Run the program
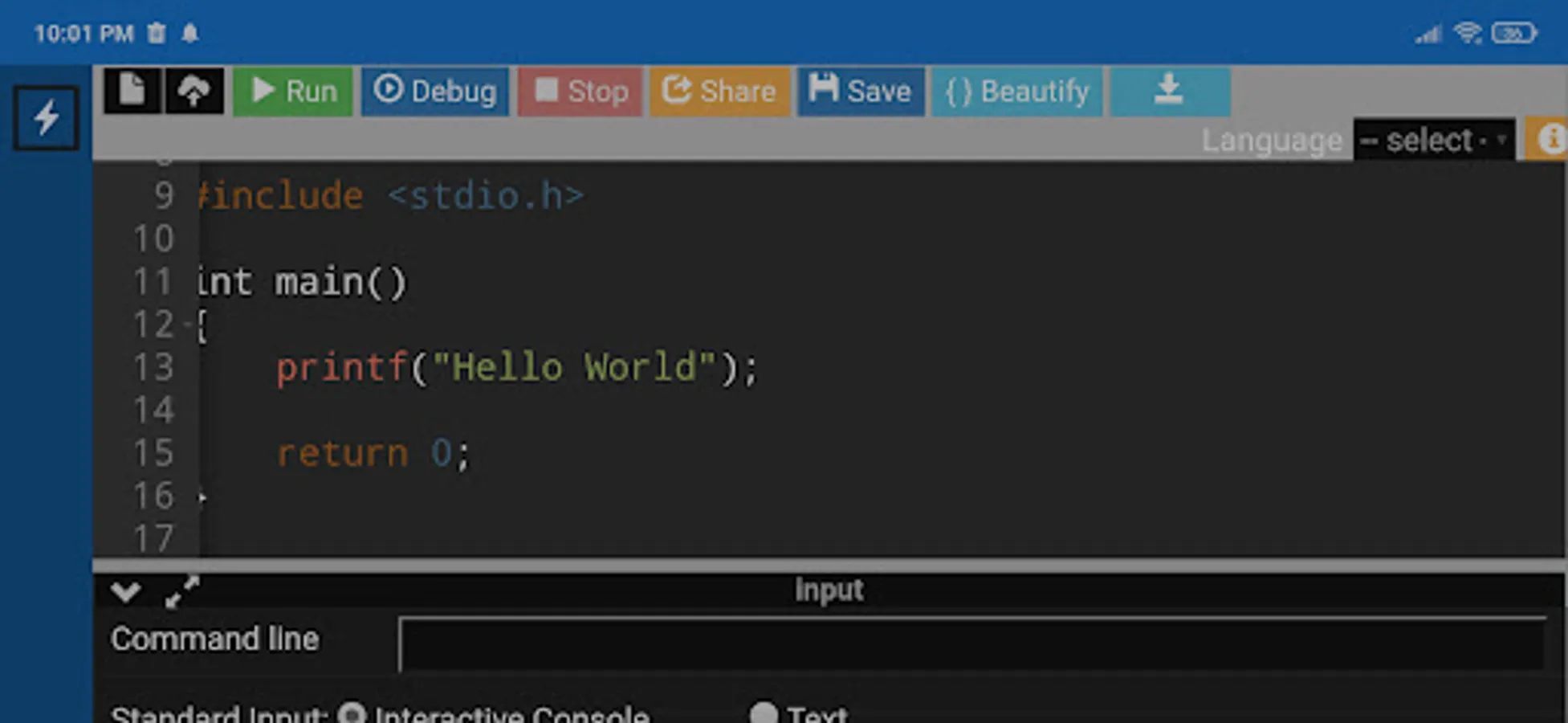 tap(293, 91)
